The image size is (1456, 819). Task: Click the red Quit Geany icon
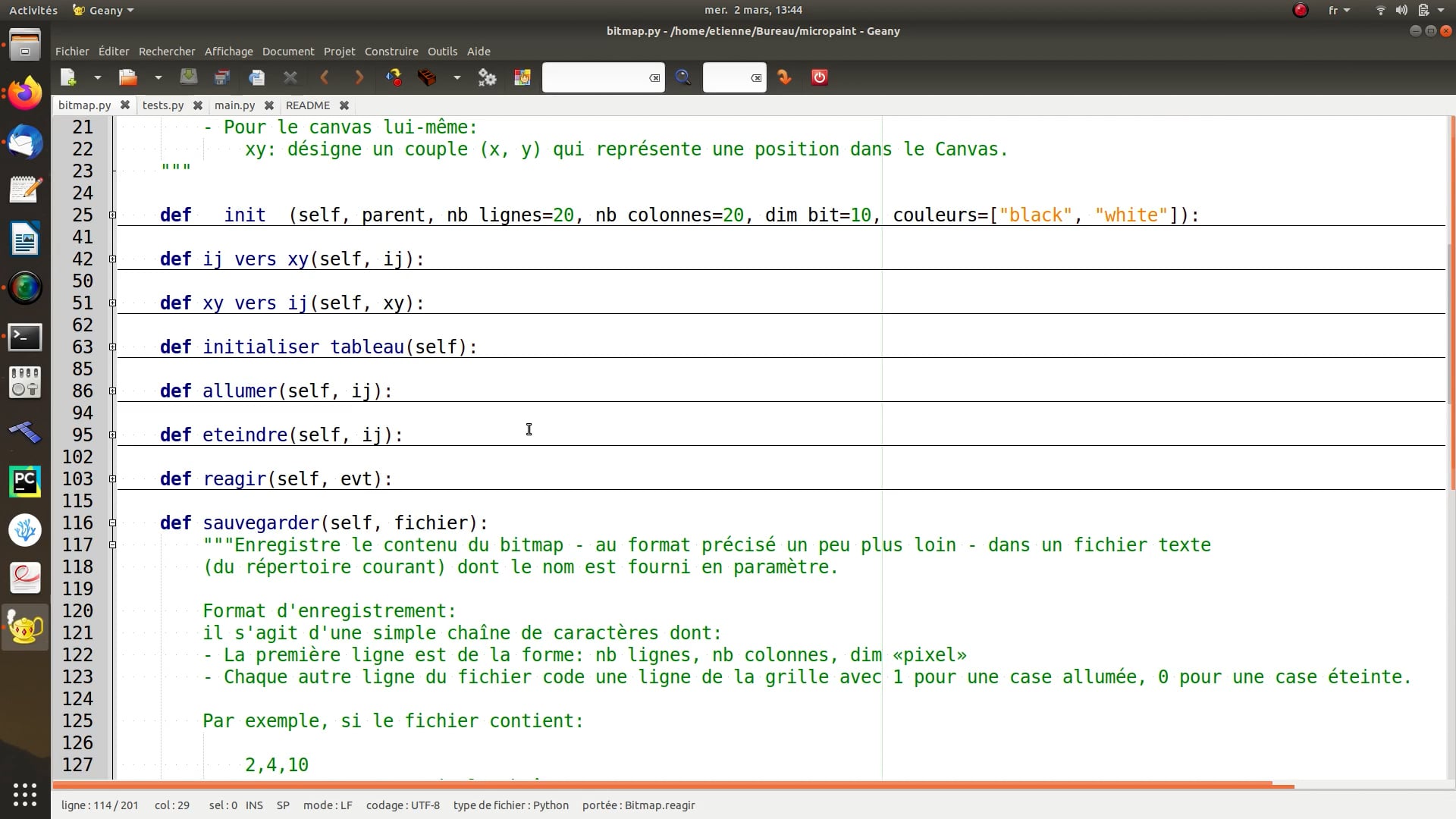(x=819, y=77)
